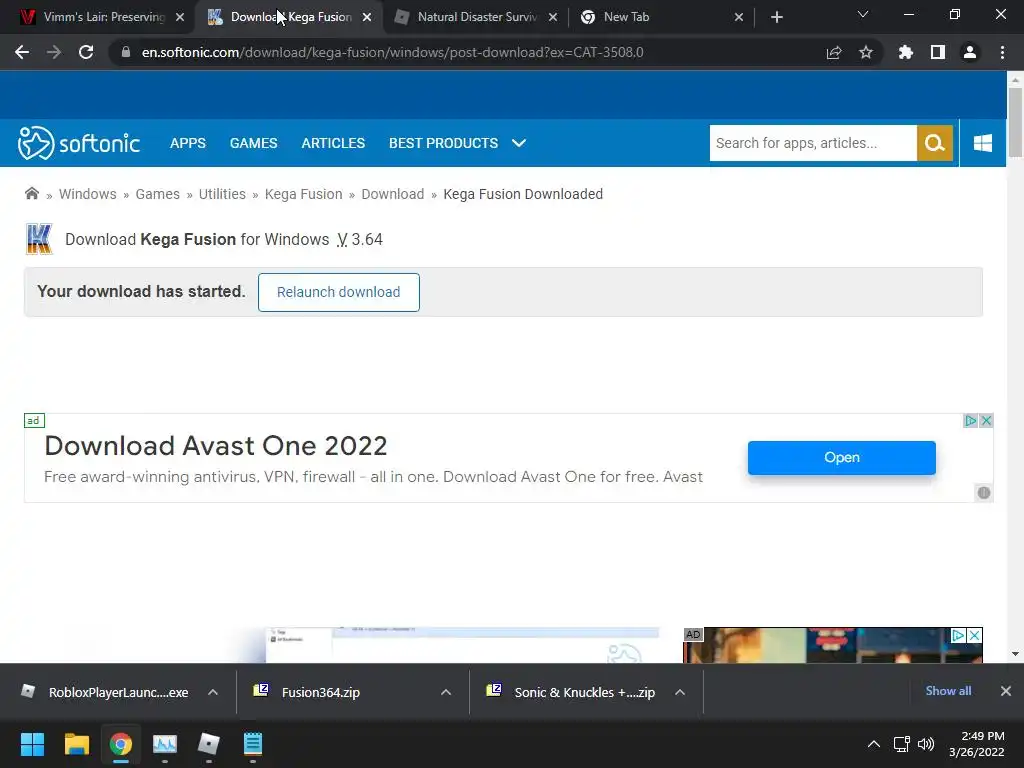Click Open on the Avast ad
Image resolution: width=1024 pixels, height=768 pixels.
pyautogui.click(x=841, y=457)
